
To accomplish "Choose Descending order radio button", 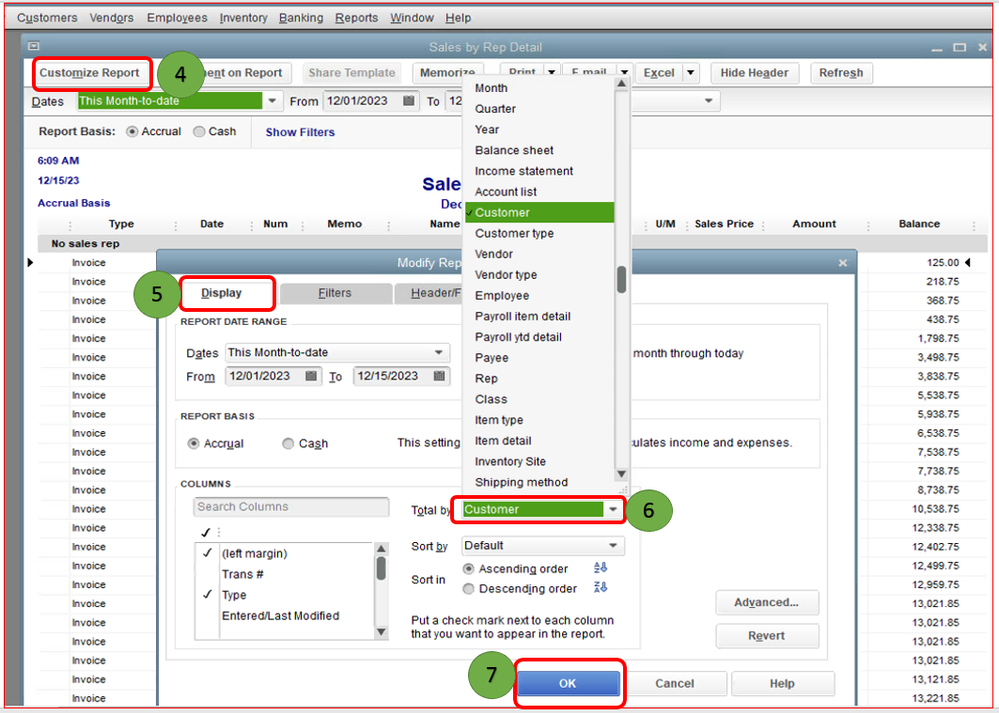I will (468, 589).
